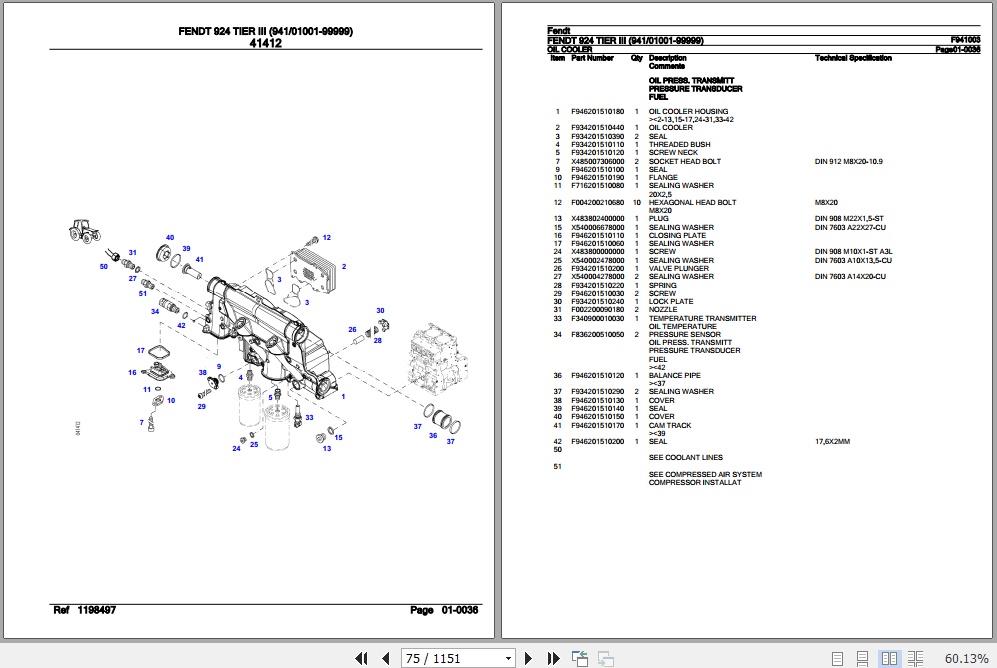Enable two-page continuous view mode

click(x=913, y=658)
